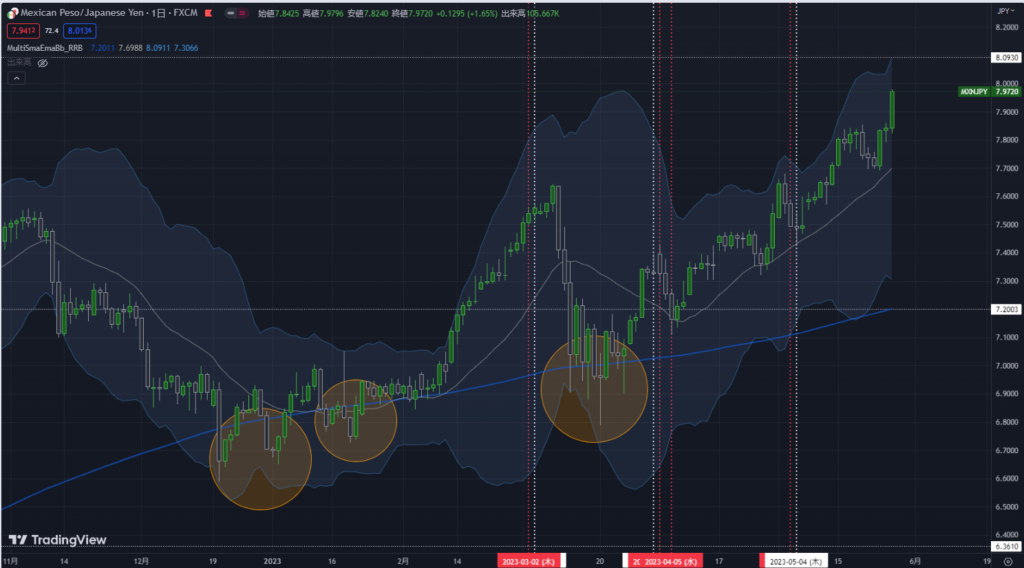
Task: Collapse the indicator legend with chevron button
Action: (x=14, y=77)
